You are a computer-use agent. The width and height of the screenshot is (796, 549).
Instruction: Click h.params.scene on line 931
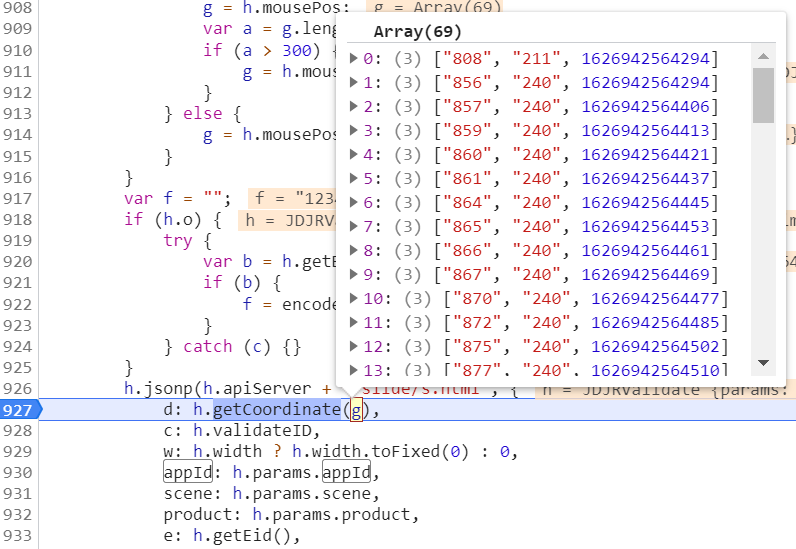point(302,494)
